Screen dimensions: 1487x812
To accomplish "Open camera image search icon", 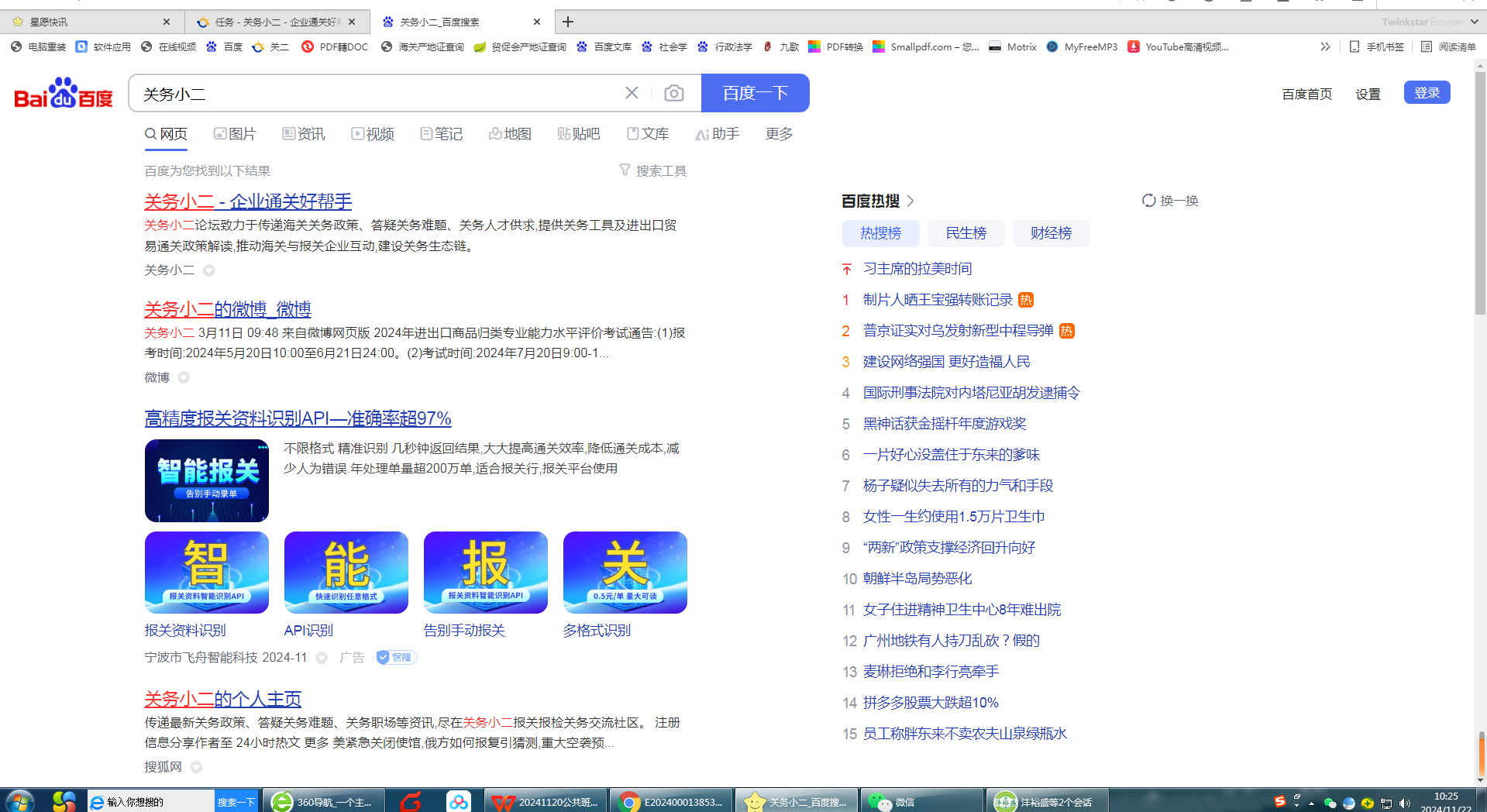I will (x=674, y=94).
